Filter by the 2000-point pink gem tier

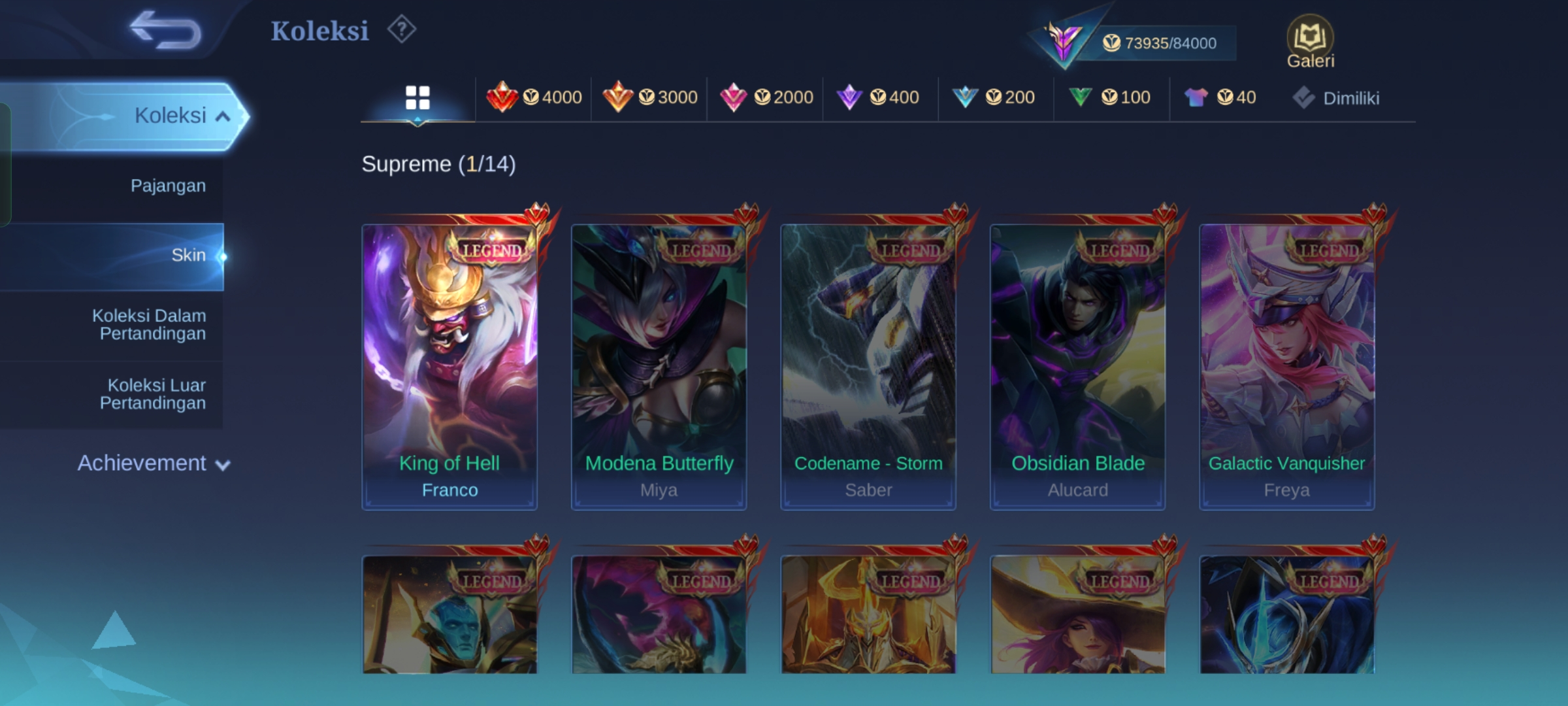766,97
